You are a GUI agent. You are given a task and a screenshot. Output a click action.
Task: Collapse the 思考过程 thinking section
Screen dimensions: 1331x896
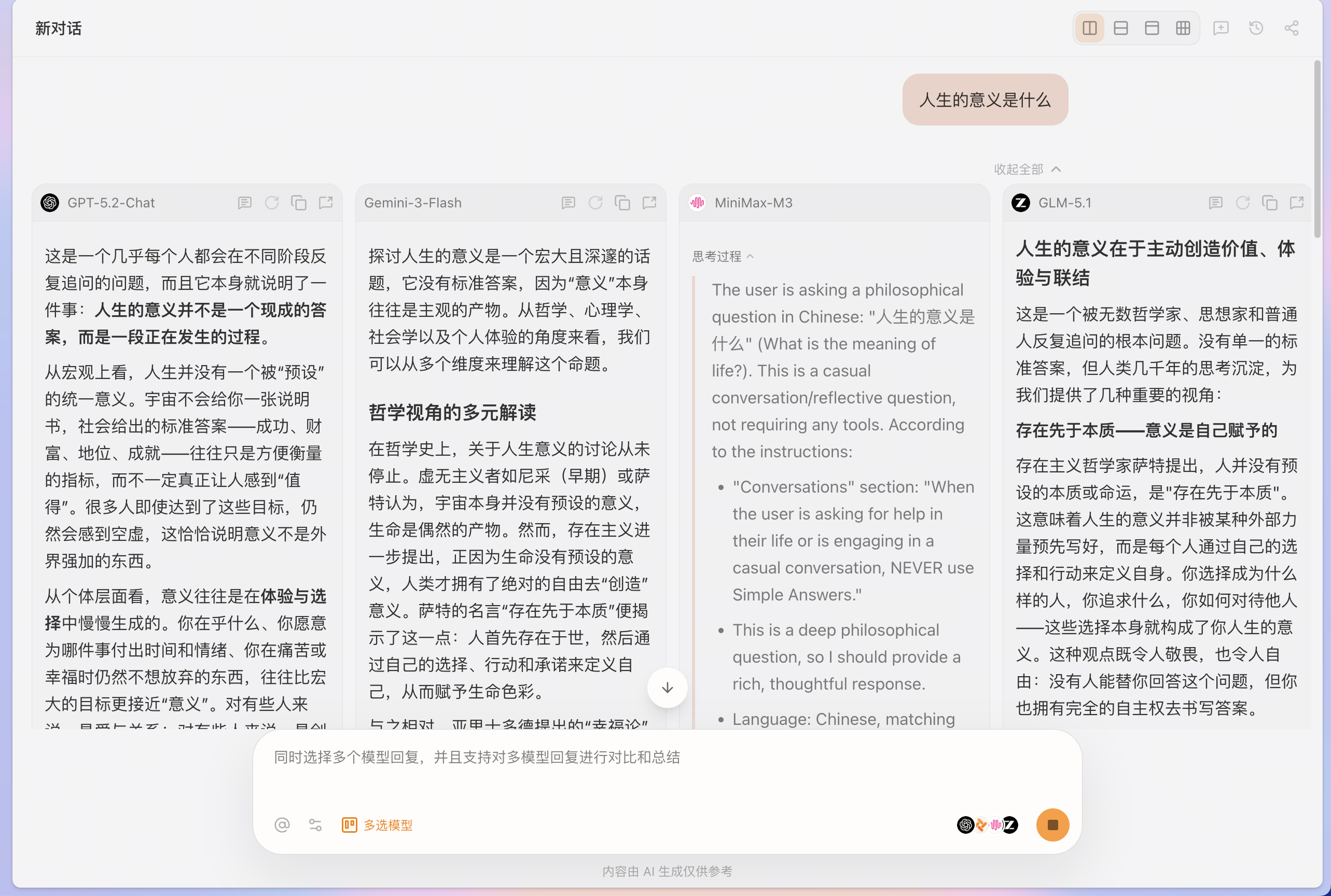click(723, 257)
